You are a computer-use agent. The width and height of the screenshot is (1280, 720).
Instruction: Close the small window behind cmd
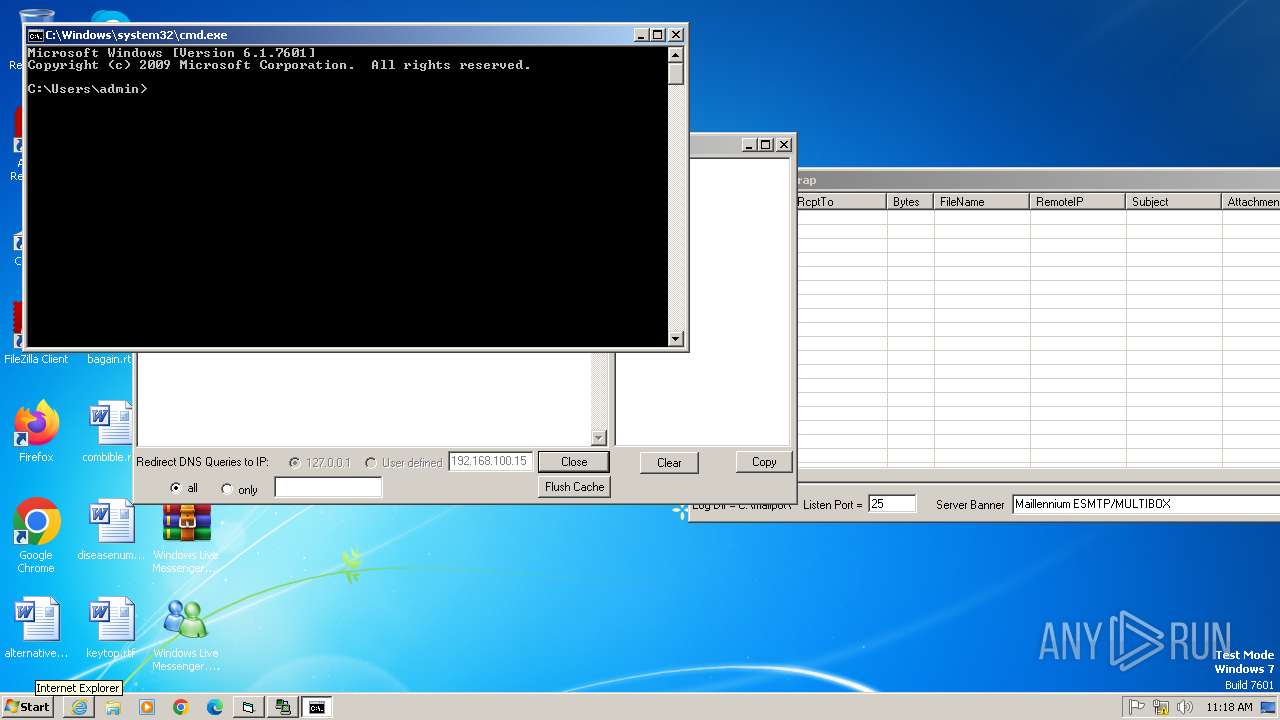pos(784,145)
